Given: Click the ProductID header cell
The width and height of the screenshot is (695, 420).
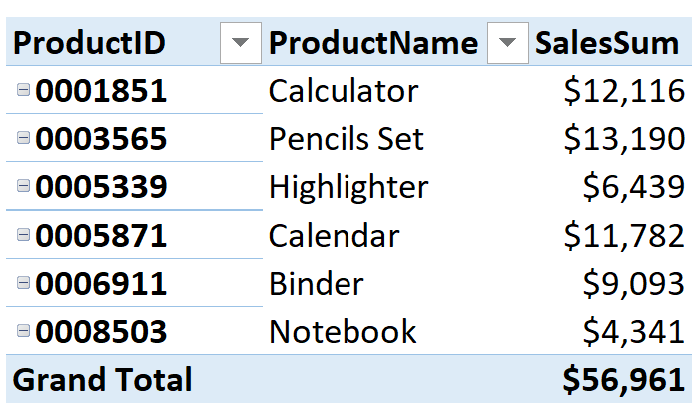Looking at the screenshot, I should coord(90,43).
